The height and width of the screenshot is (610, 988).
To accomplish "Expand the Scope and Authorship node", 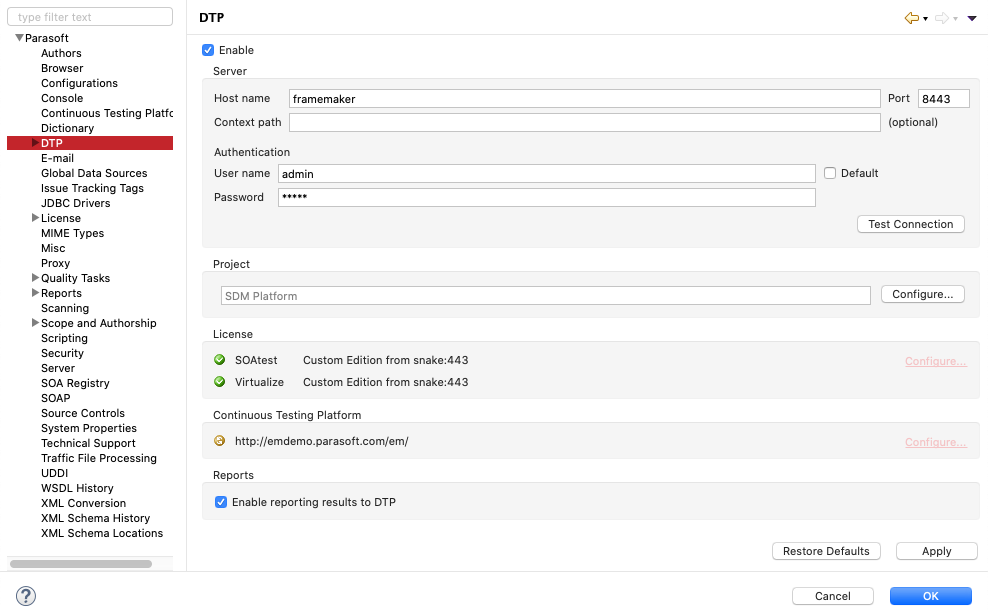I will [35, 323].
